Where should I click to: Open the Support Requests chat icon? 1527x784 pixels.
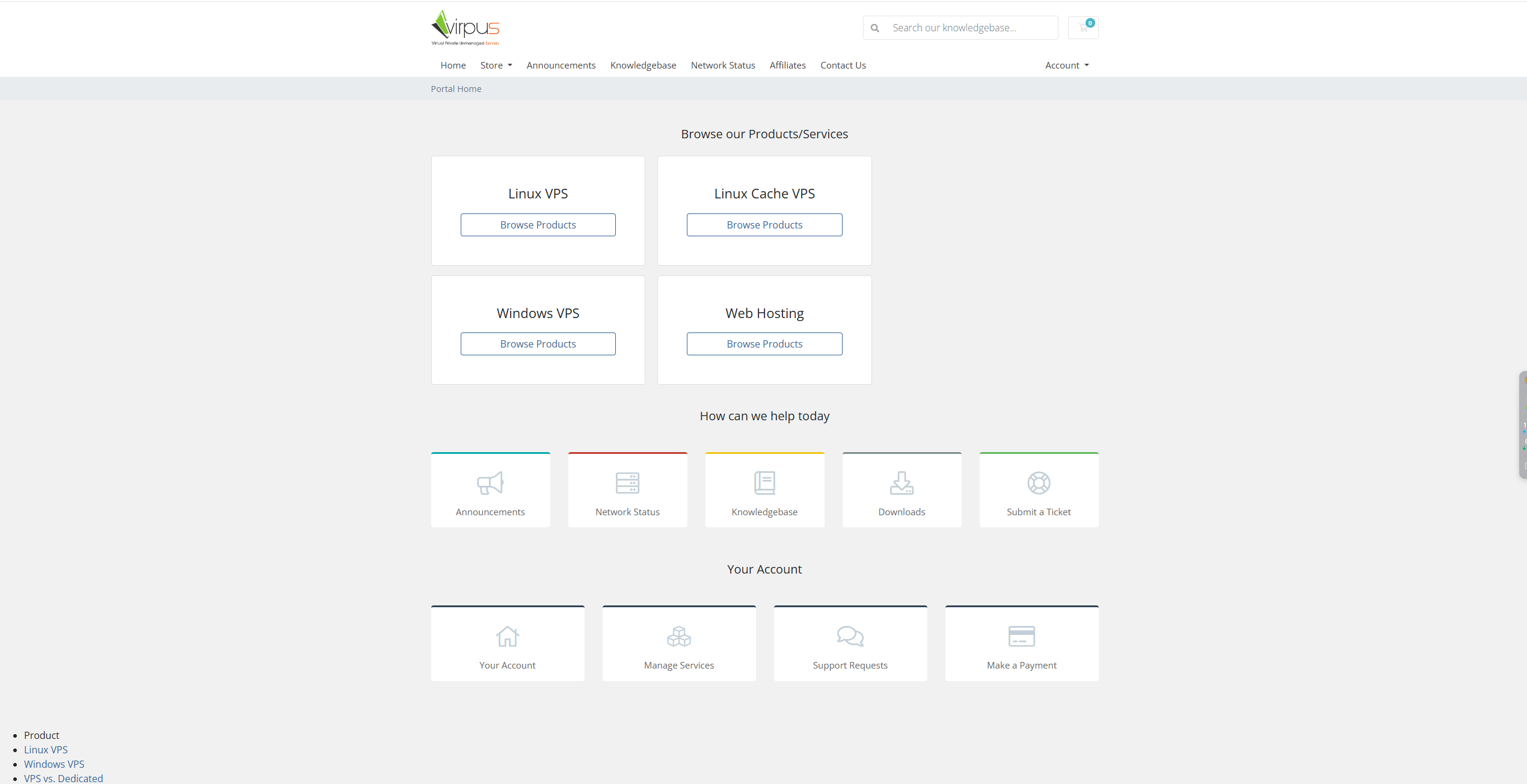click(850, 636)
